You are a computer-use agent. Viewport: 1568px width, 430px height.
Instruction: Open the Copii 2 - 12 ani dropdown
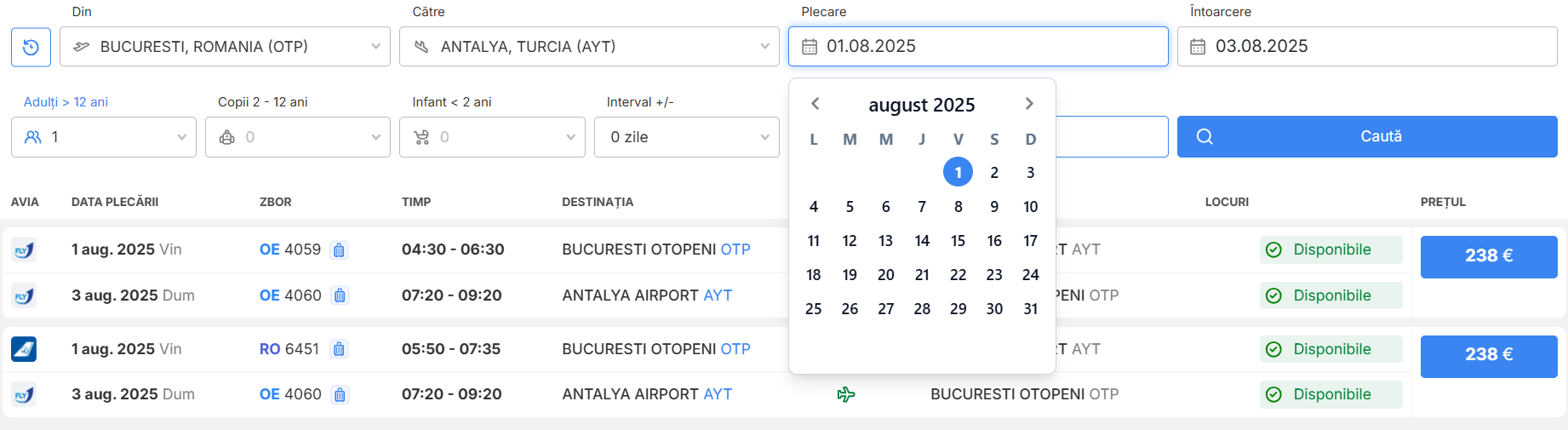coord(298,137)
